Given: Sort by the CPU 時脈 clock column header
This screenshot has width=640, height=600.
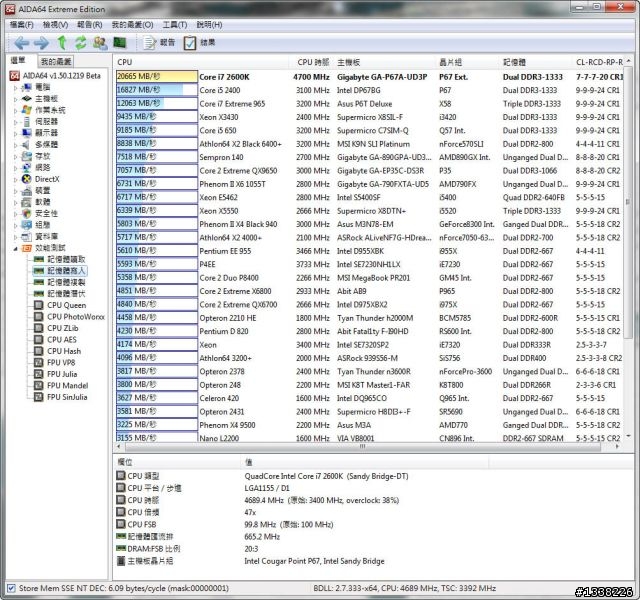Looking at the screenshot, I should tap(313, 62).
